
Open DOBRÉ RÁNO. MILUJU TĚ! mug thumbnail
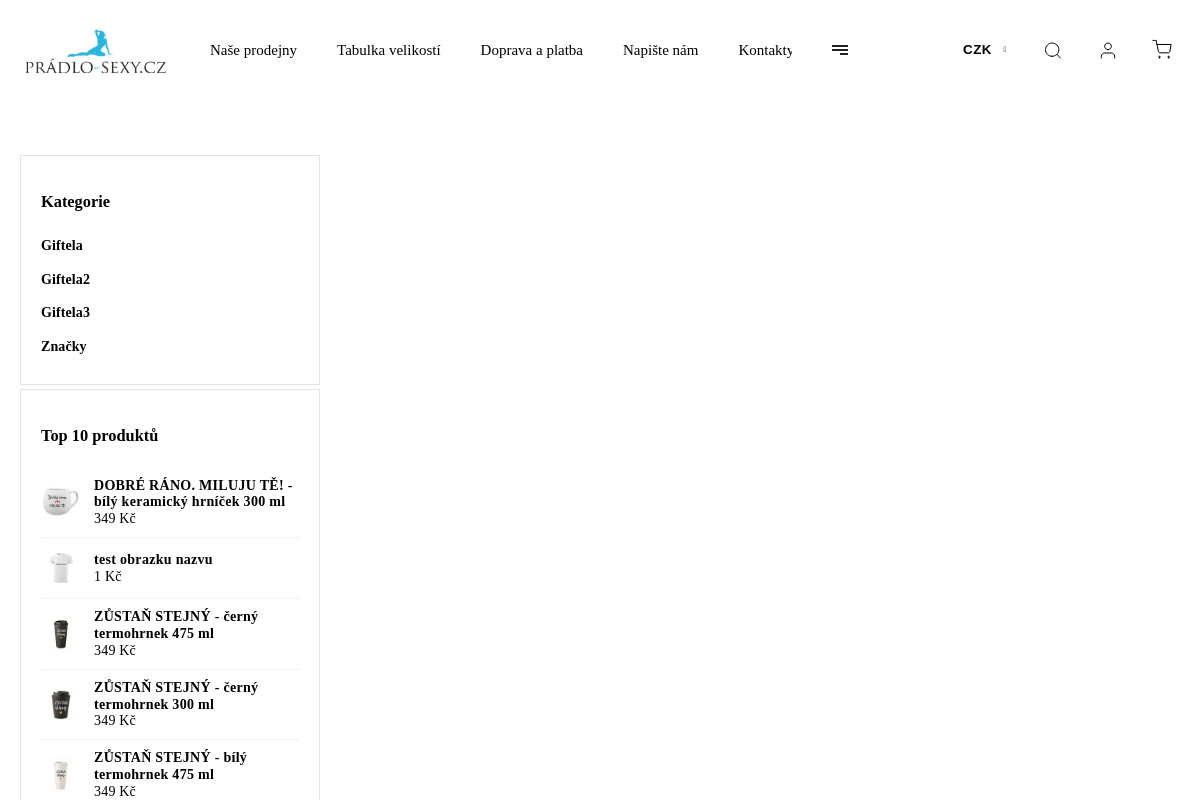tap(61, 502)
